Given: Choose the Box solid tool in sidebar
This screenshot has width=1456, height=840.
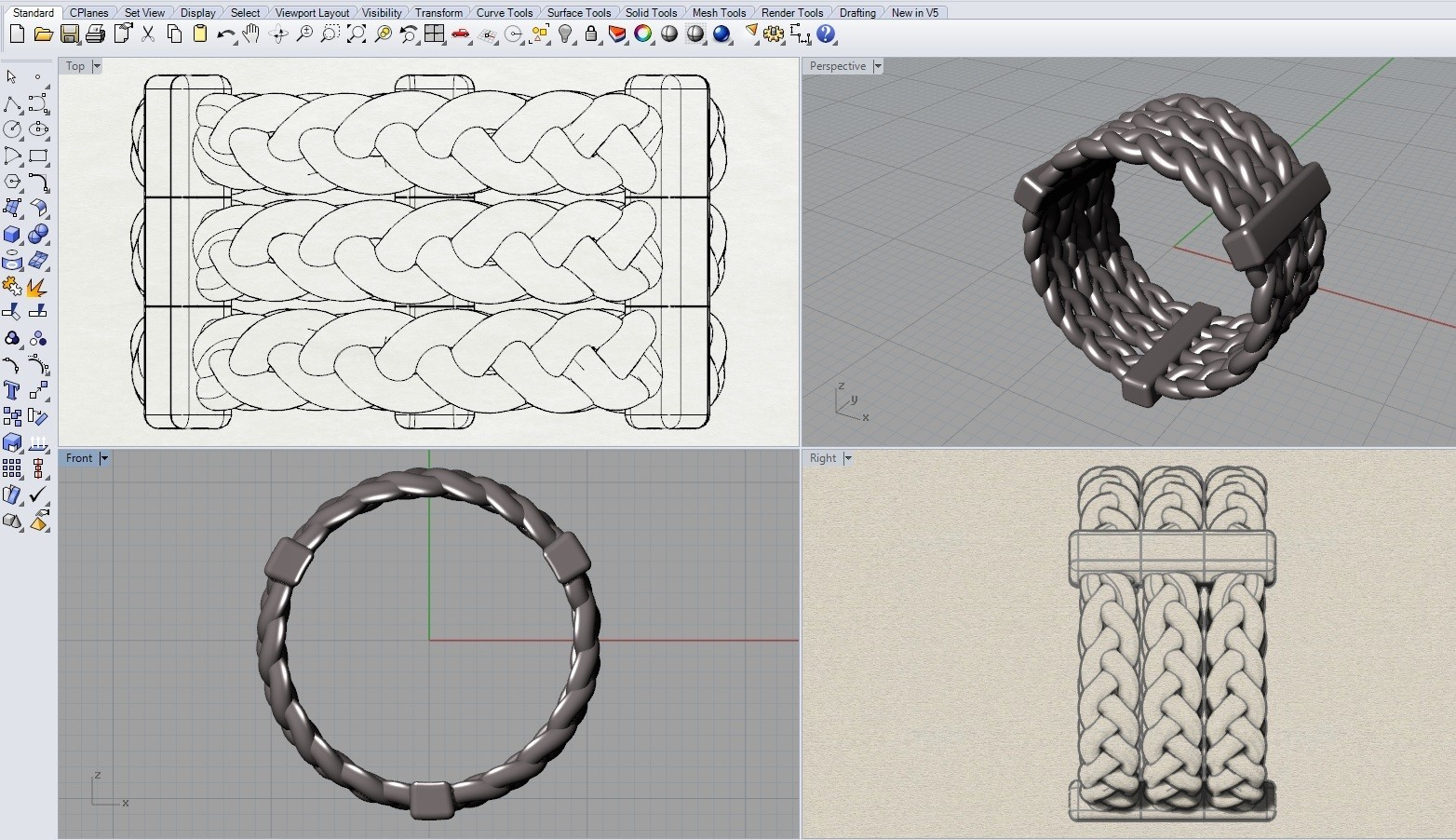Looking at the screenshot, I should click(x=12, y=235).
